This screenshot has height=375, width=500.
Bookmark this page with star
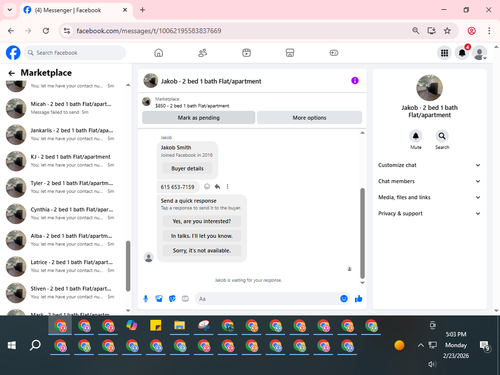pyautogui.click(x=447, y=31)
